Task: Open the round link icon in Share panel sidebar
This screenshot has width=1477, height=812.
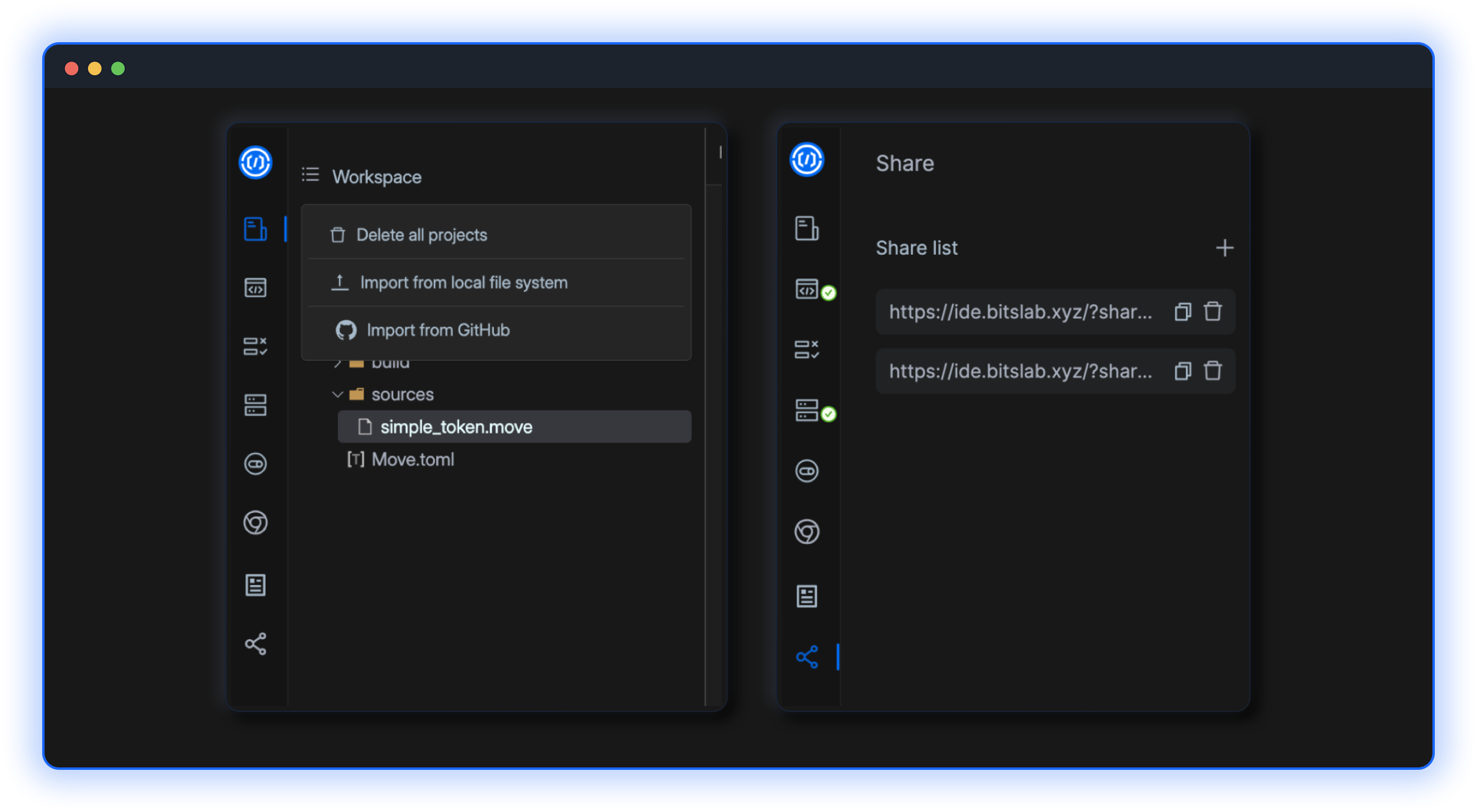Action: tap(807, 471)
